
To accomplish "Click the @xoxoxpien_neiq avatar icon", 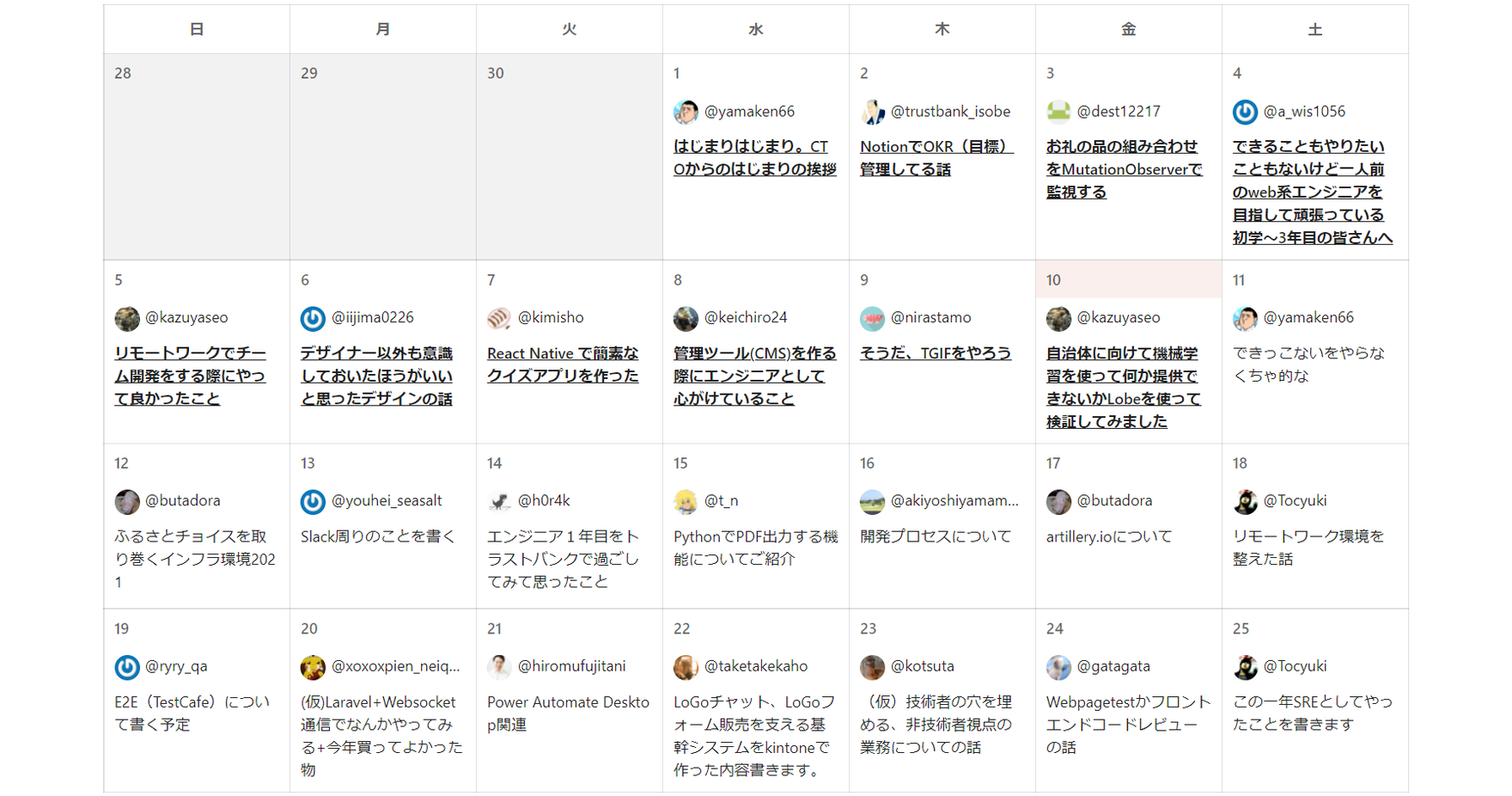I will (x=313, y=667).
